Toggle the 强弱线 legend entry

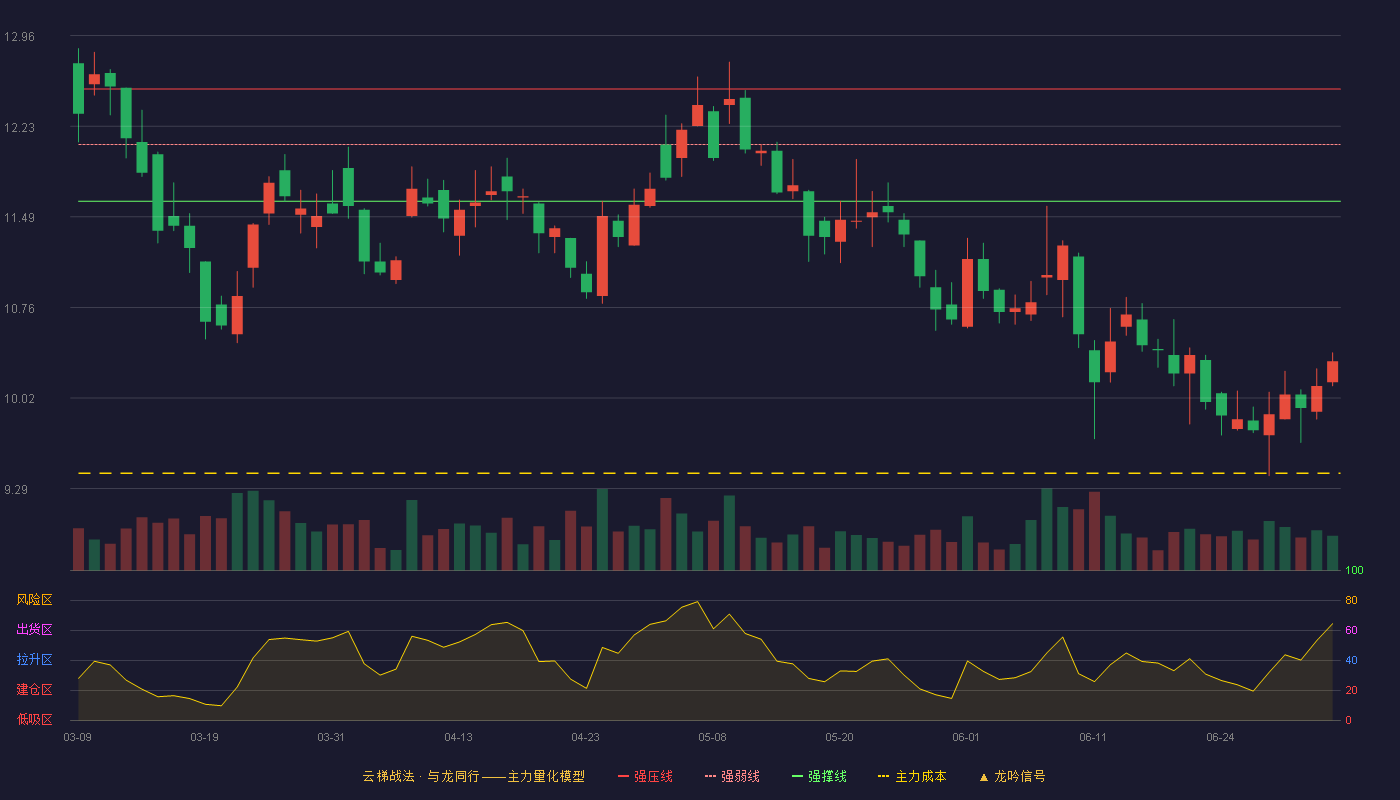tap(732, 776)
